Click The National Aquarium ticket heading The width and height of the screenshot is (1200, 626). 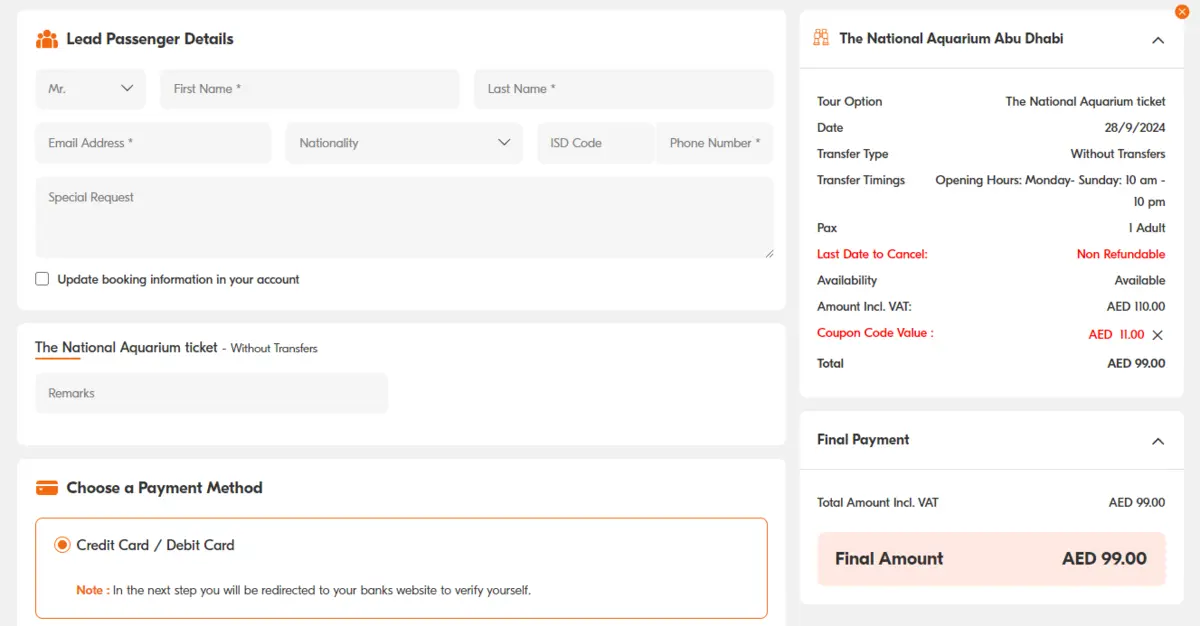126,347
